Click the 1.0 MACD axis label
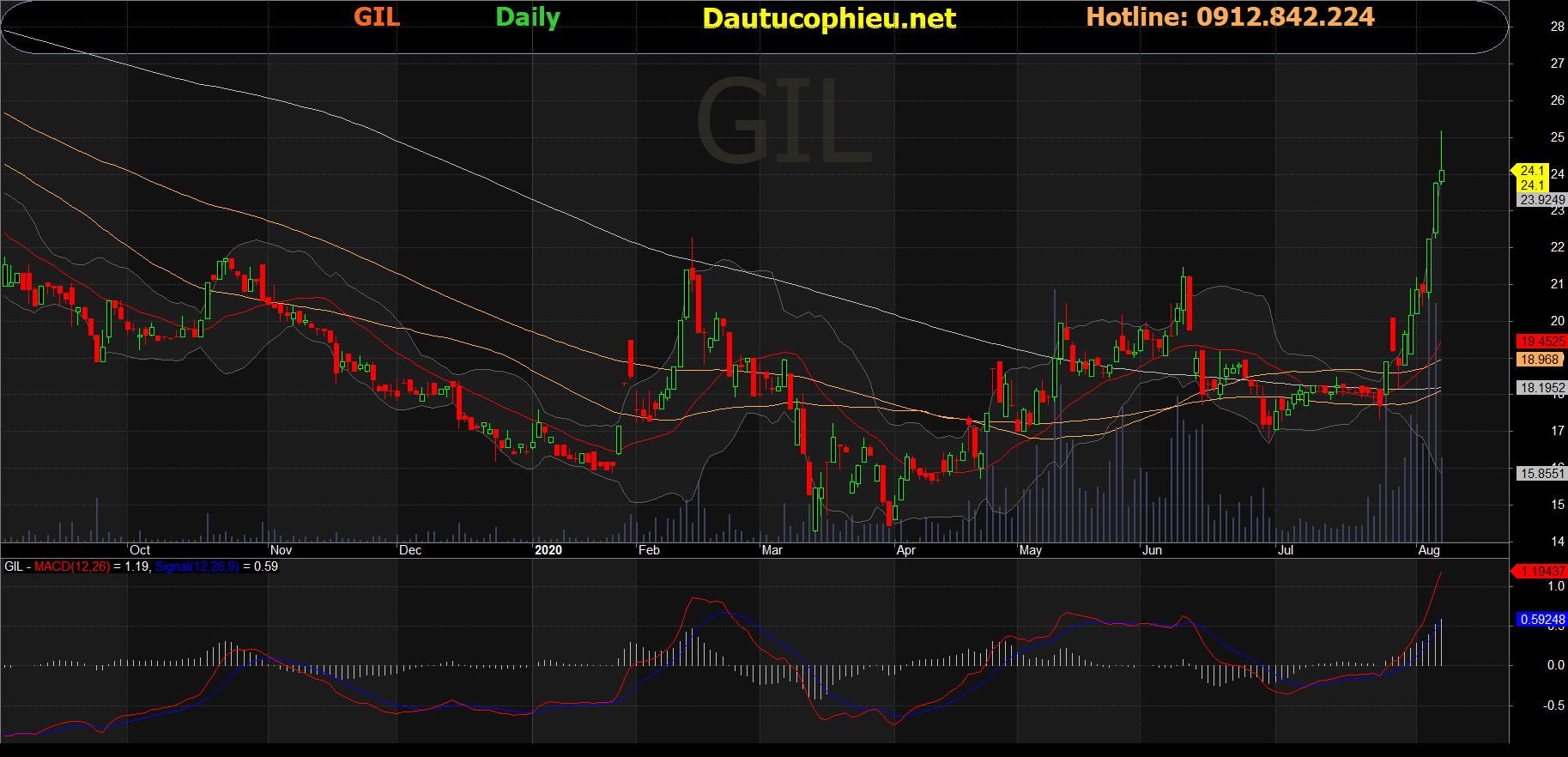The height and width of the screenshot is (757, 1568). pos(1556,586)
